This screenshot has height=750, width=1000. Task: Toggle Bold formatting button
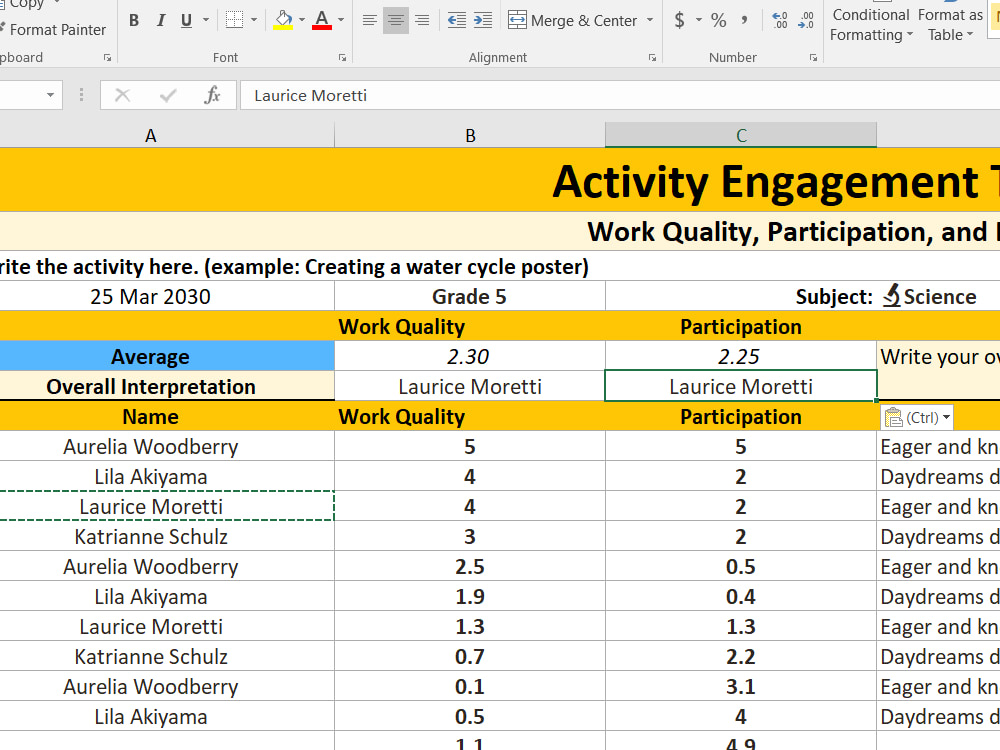point(134,20)
